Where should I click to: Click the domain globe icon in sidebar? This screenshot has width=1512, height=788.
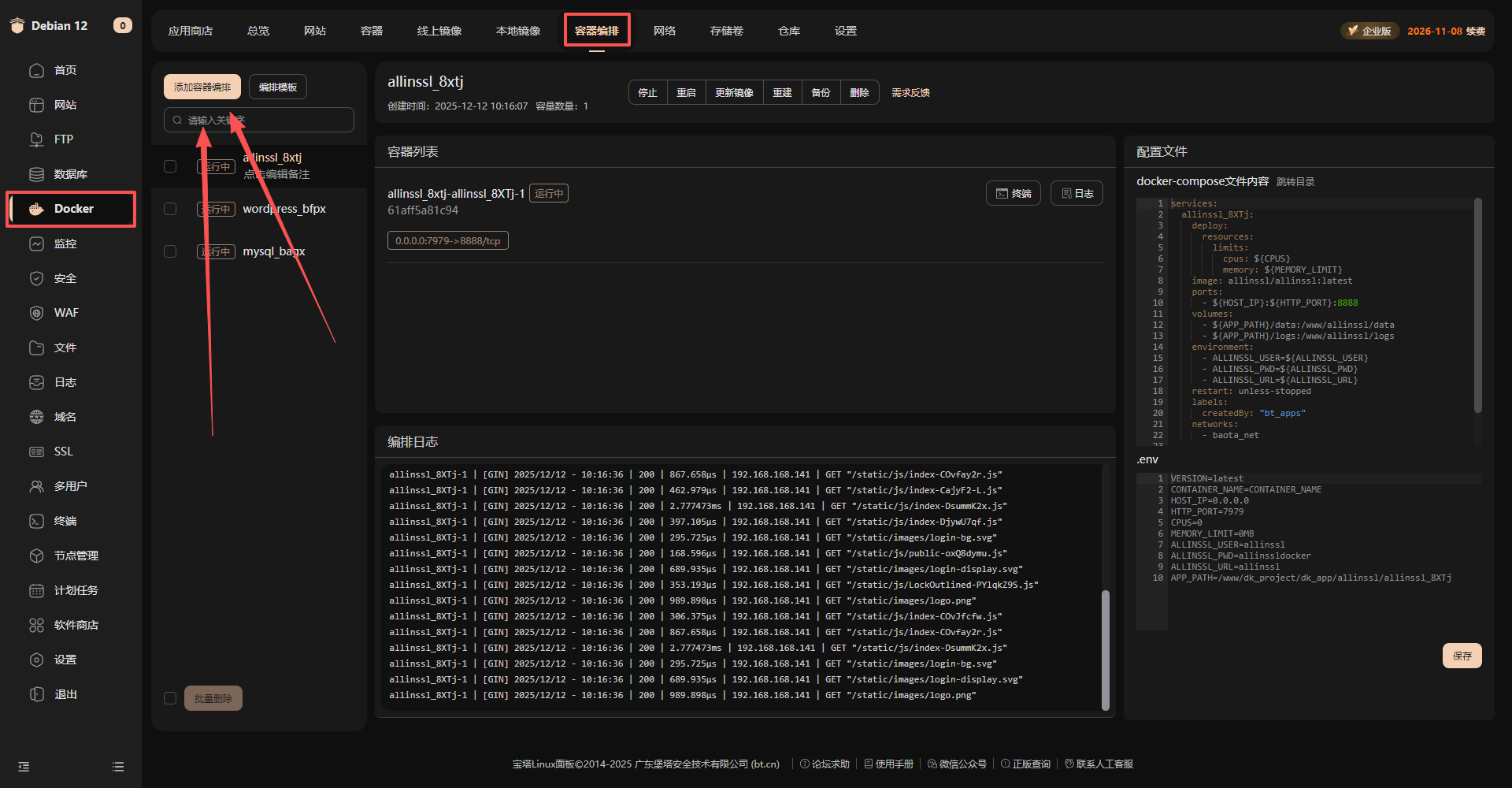point(36,417)
